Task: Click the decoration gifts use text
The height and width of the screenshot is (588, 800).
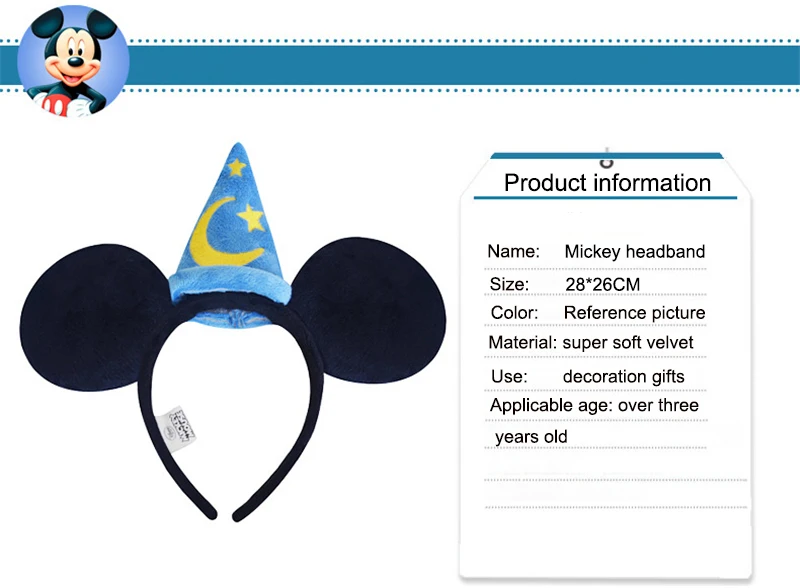Action: pyautogui.click(x=623, y=377)
